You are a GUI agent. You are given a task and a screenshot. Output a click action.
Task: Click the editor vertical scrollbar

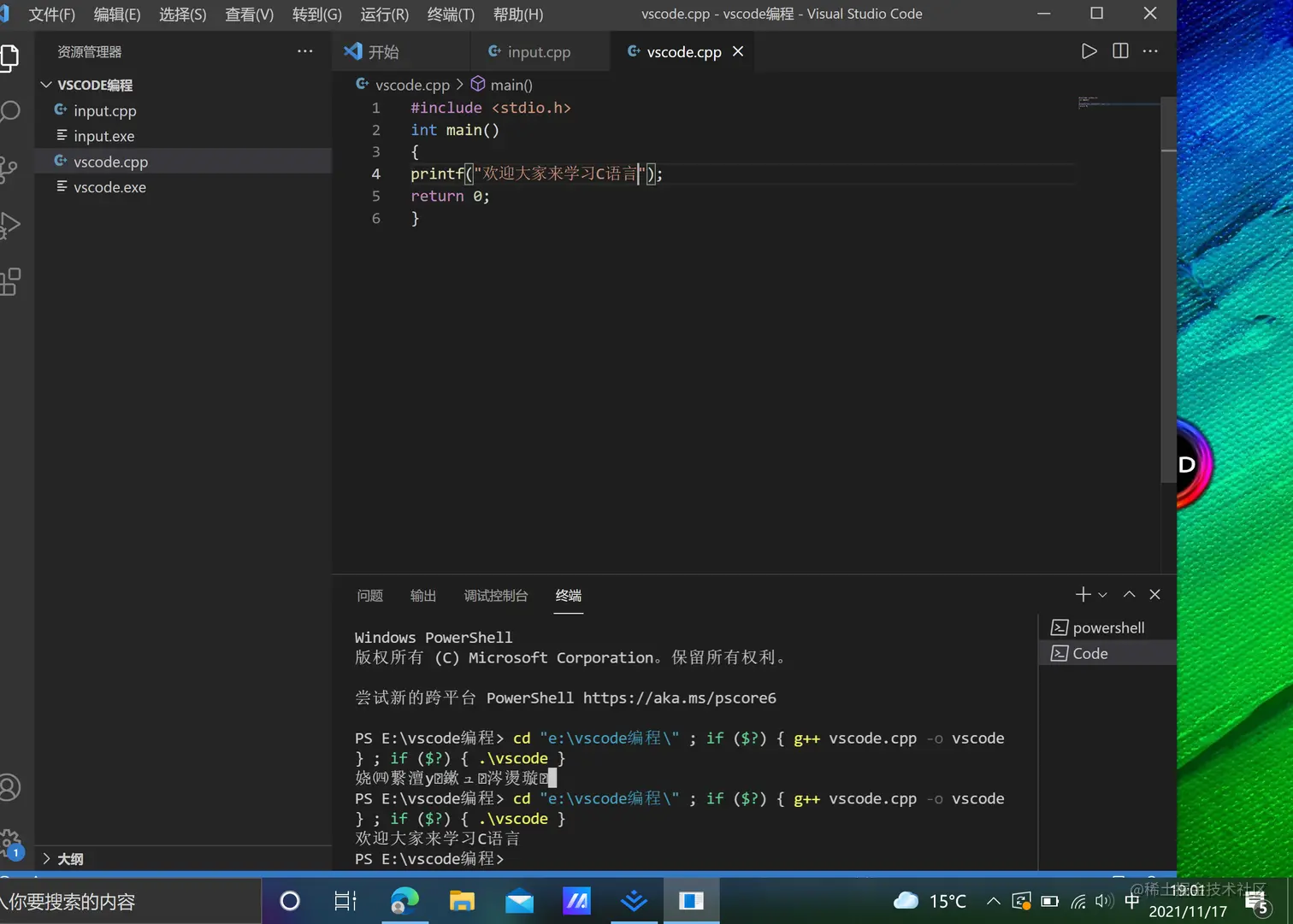coord(1168,291)
